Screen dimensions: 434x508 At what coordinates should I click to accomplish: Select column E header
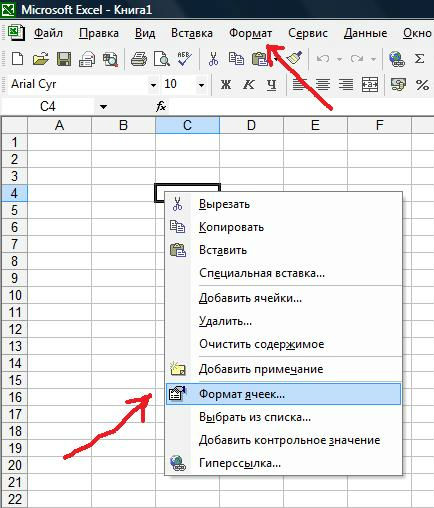click(x=315, y=125)
